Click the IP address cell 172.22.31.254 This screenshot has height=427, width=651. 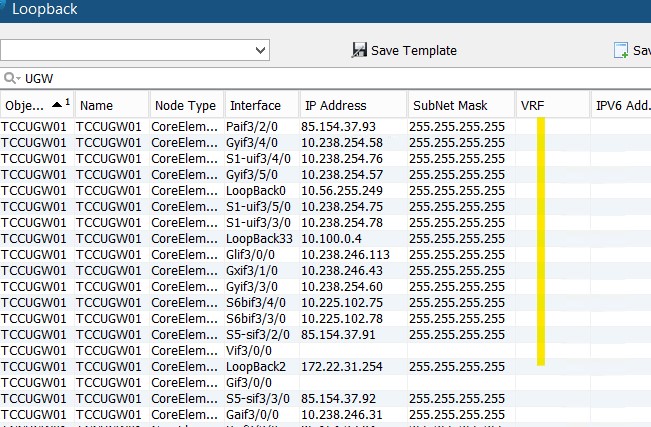[344, 366]
